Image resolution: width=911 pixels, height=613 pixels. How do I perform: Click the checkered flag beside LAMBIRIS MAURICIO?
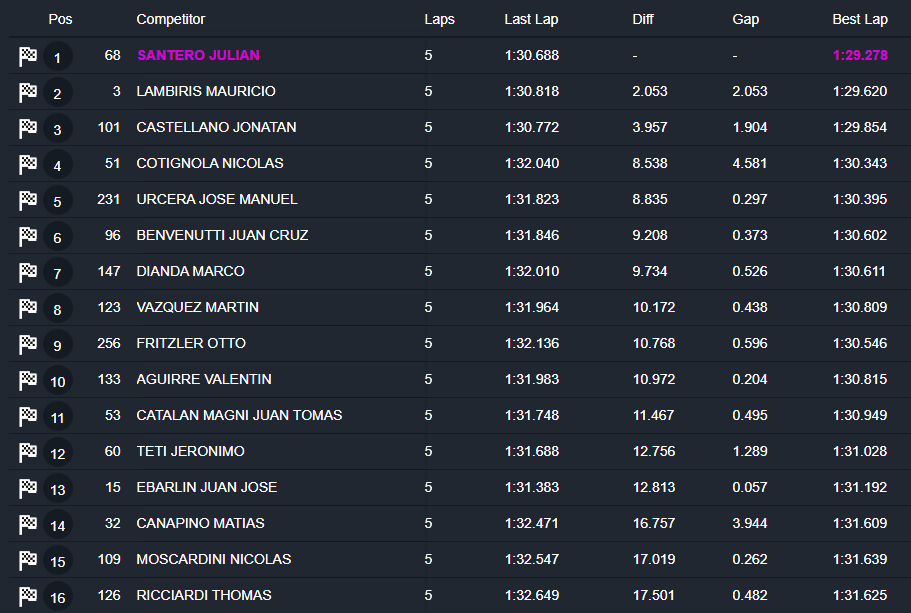point(28,92)
